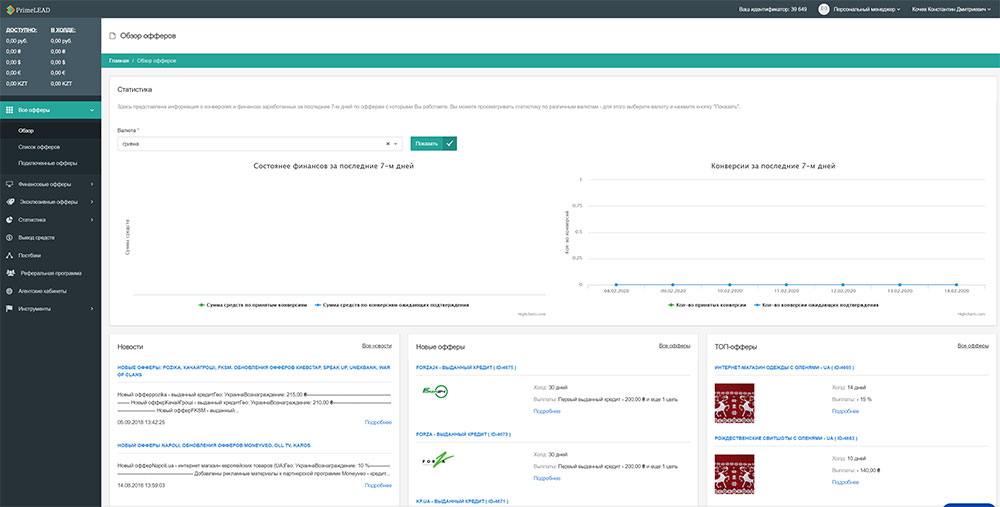The image size is (1000, 507).
Task: Click the Главная breadcrumb link
Action: click(119, 61)
